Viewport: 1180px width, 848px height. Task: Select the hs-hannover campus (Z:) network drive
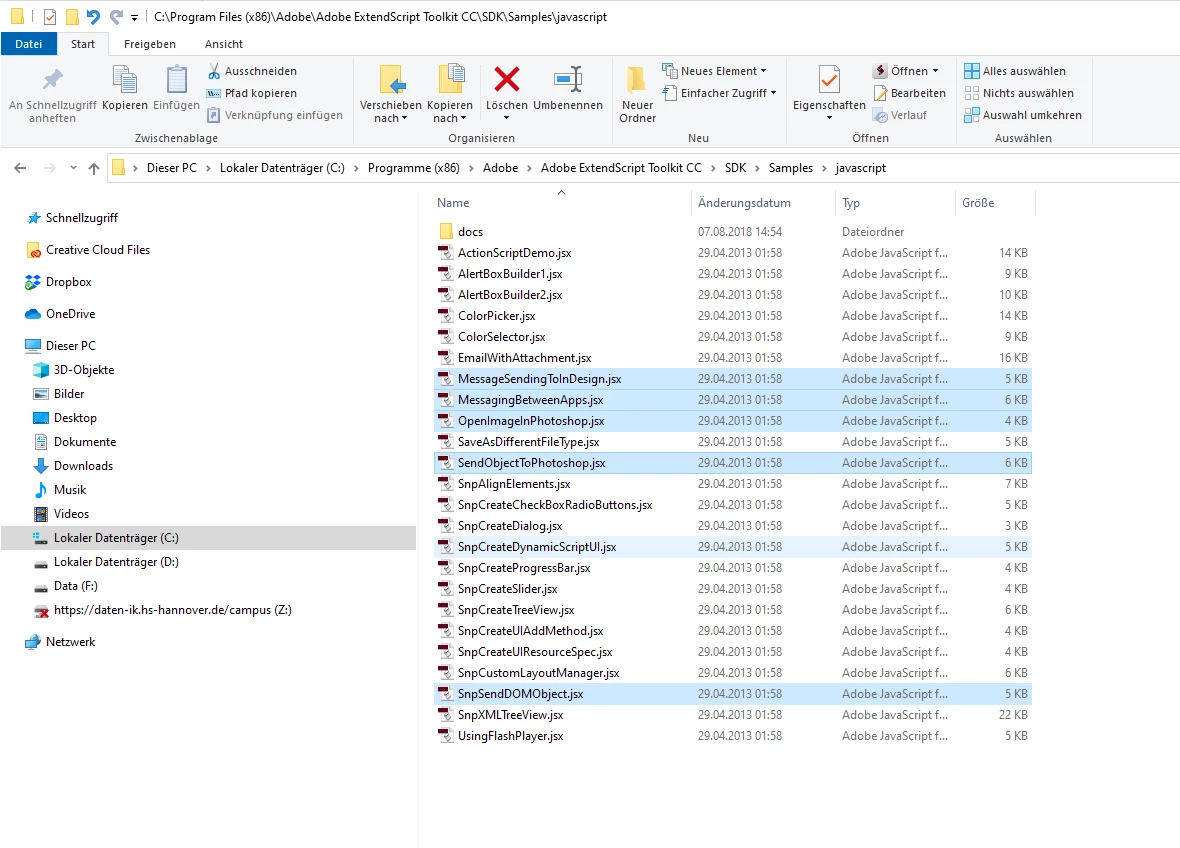(208, 610)
